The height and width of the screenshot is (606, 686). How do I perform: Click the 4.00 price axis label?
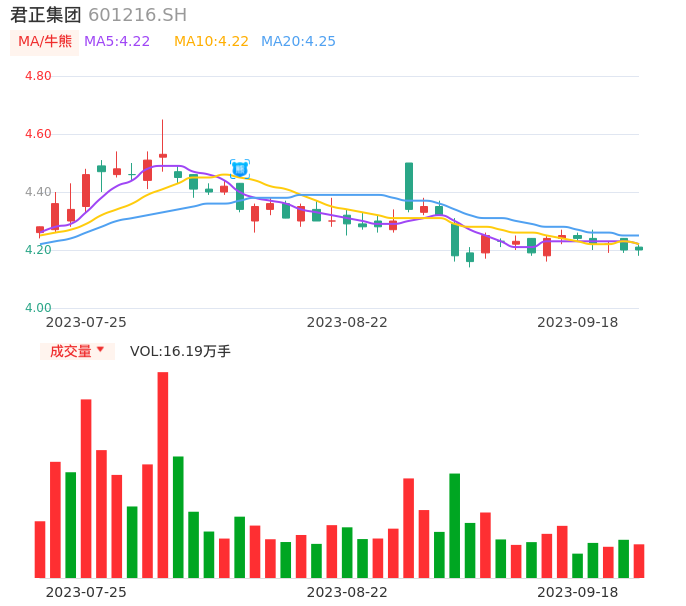[38, 308]
